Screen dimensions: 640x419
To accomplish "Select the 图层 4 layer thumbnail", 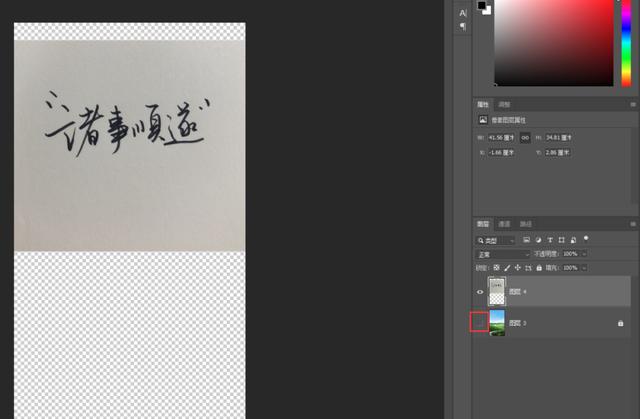I will coord(497,291).
